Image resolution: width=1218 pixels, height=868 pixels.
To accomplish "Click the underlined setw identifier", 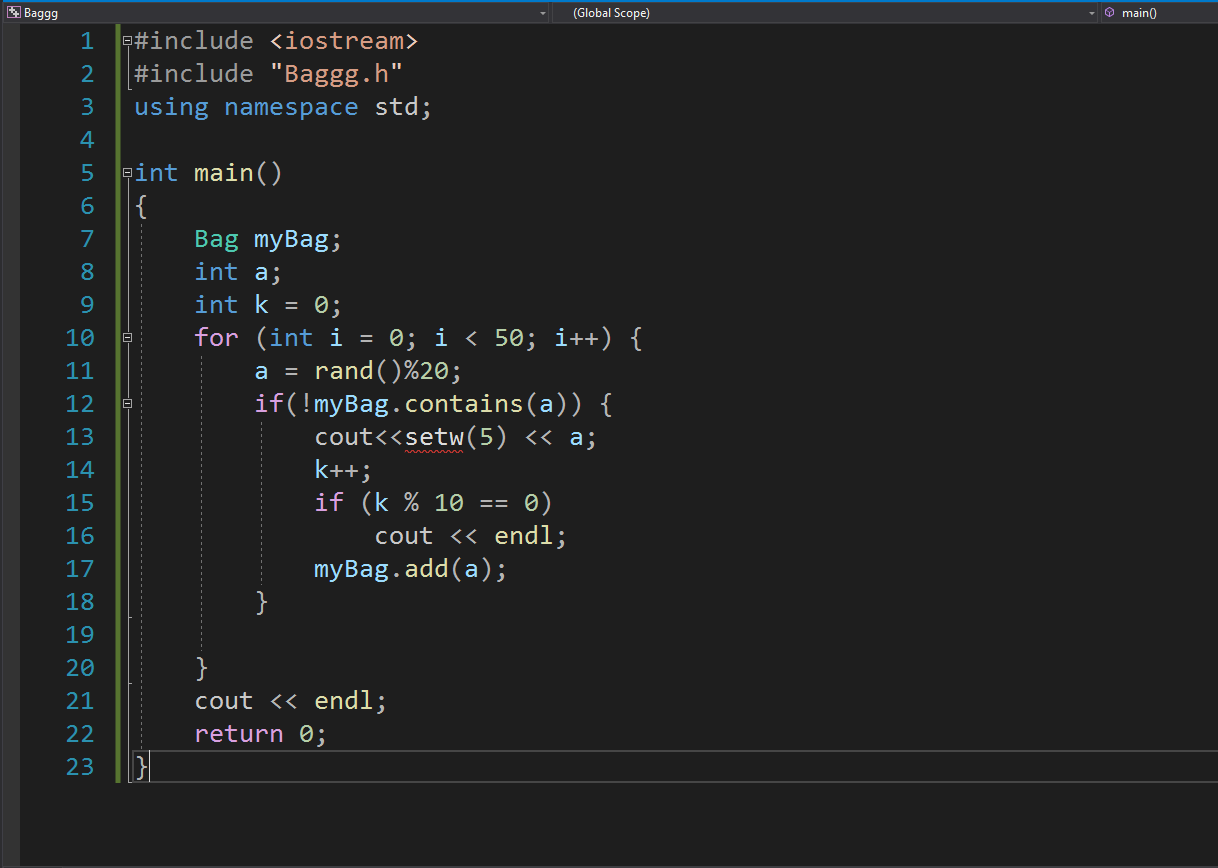I will [434, 437].
